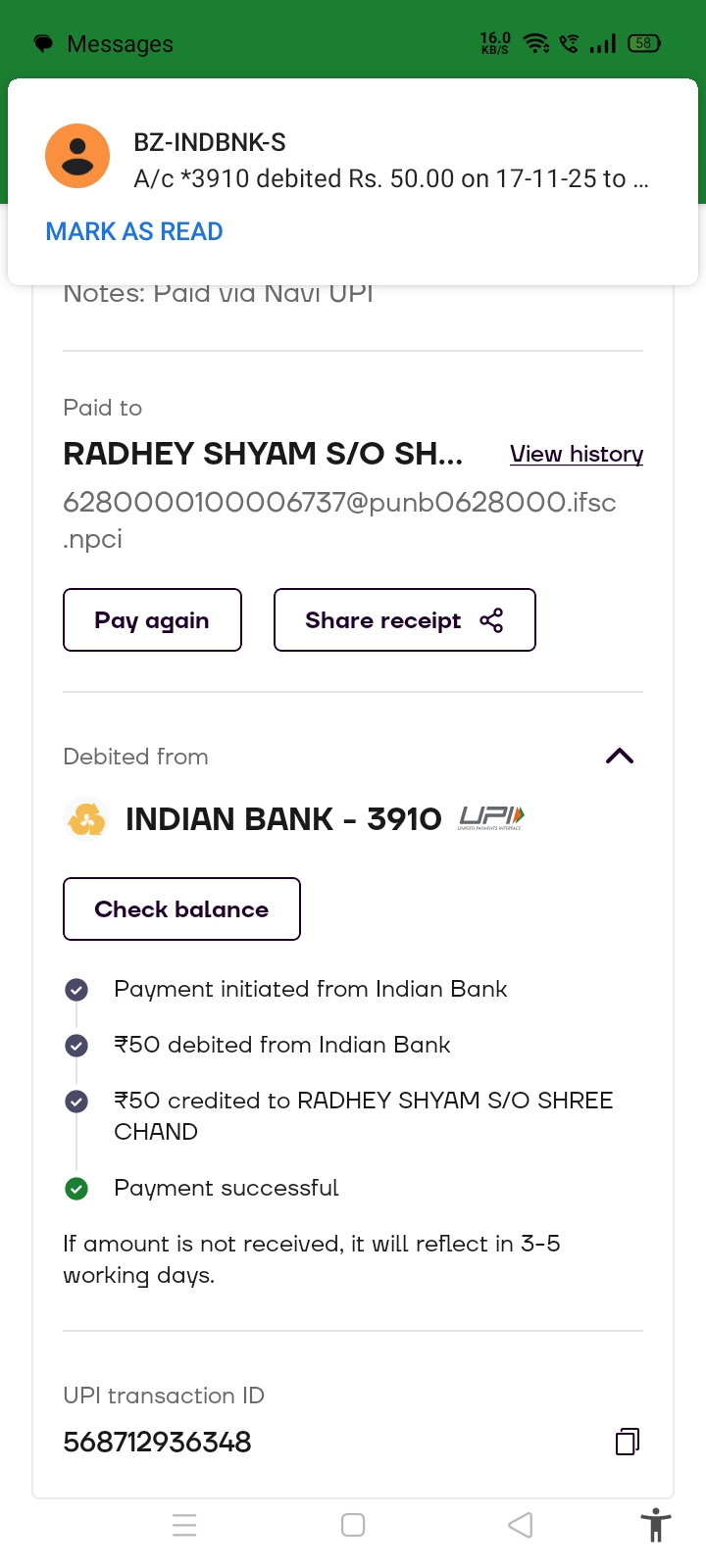
Task: Tap the UPI logo beside bank name
Action: click(x=491, y=817)
